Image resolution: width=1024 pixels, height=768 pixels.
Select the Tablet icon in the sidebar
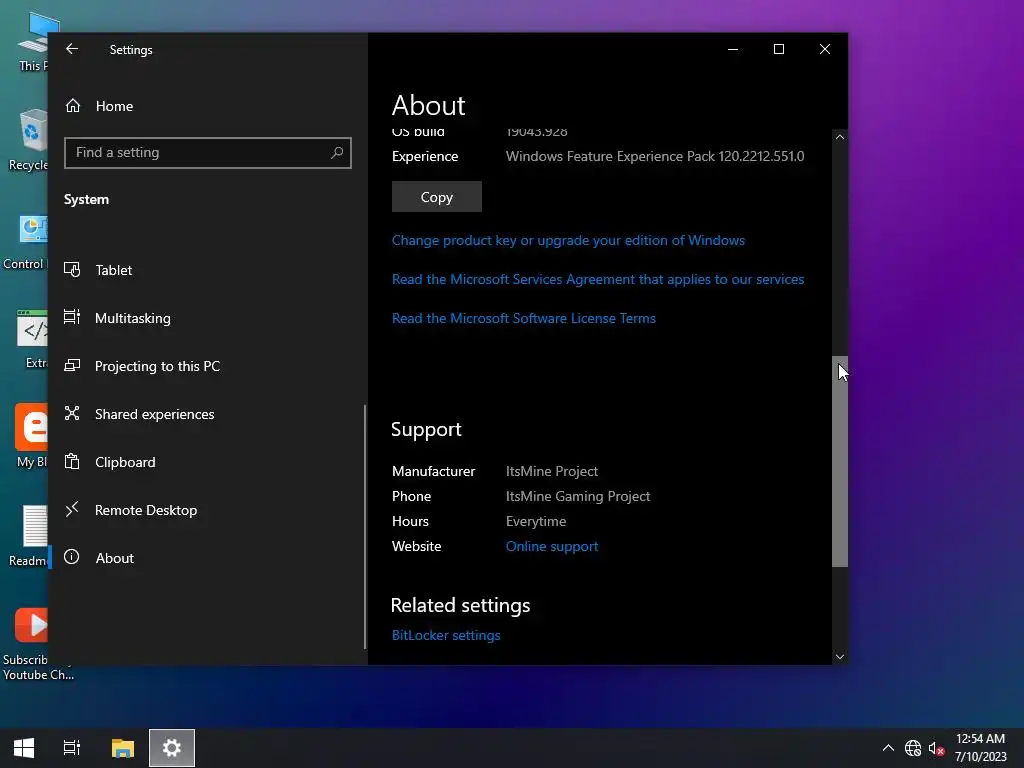tap(72, 270)
